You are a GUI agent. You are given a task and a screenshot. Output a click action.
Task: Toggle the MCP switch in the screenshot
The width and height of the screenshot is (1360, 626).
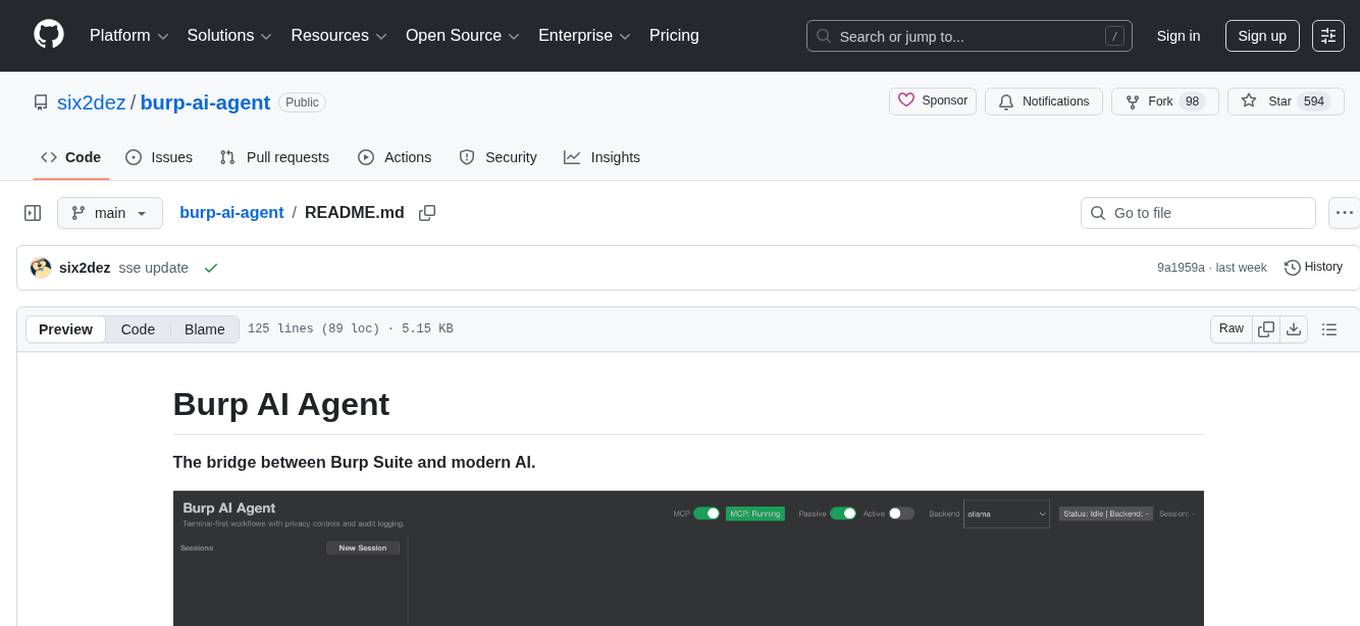pyautogui.click(x=710, y=513)
